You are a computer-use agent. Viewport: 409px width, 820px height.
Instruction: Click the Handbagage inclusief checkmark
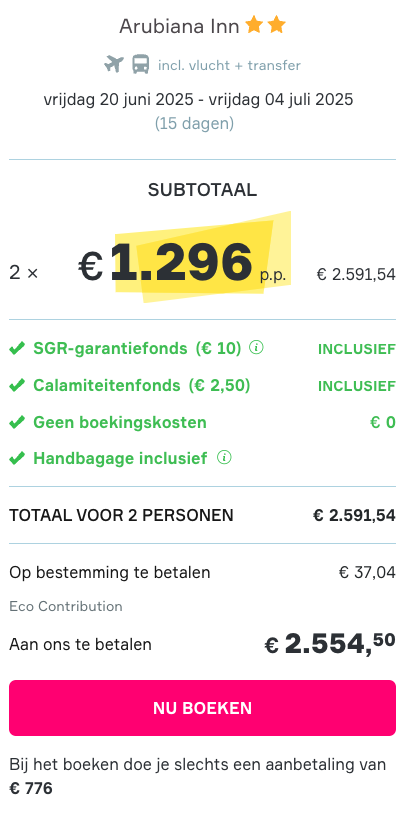[17, 459]
